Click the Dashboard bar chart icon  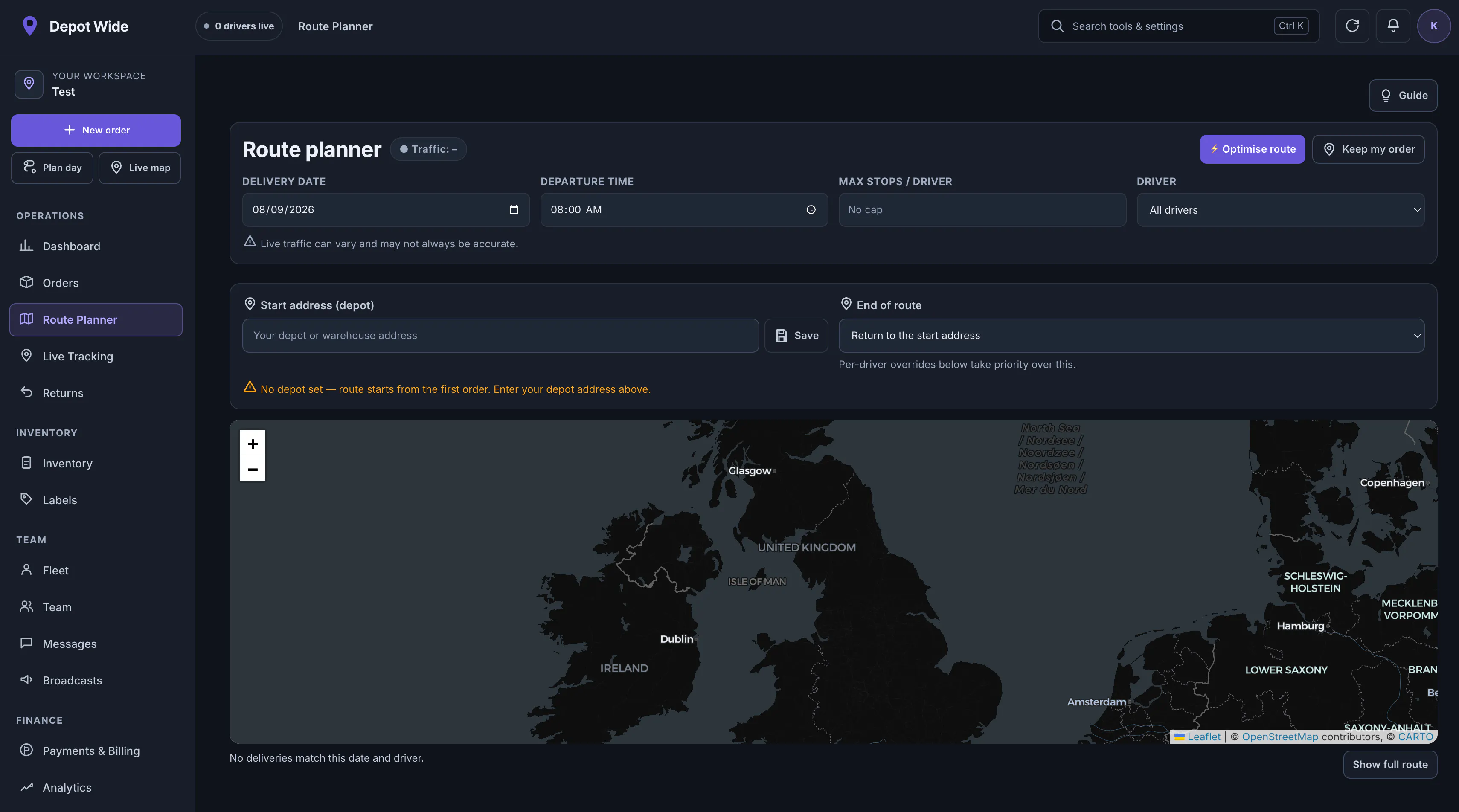(26, 246)
